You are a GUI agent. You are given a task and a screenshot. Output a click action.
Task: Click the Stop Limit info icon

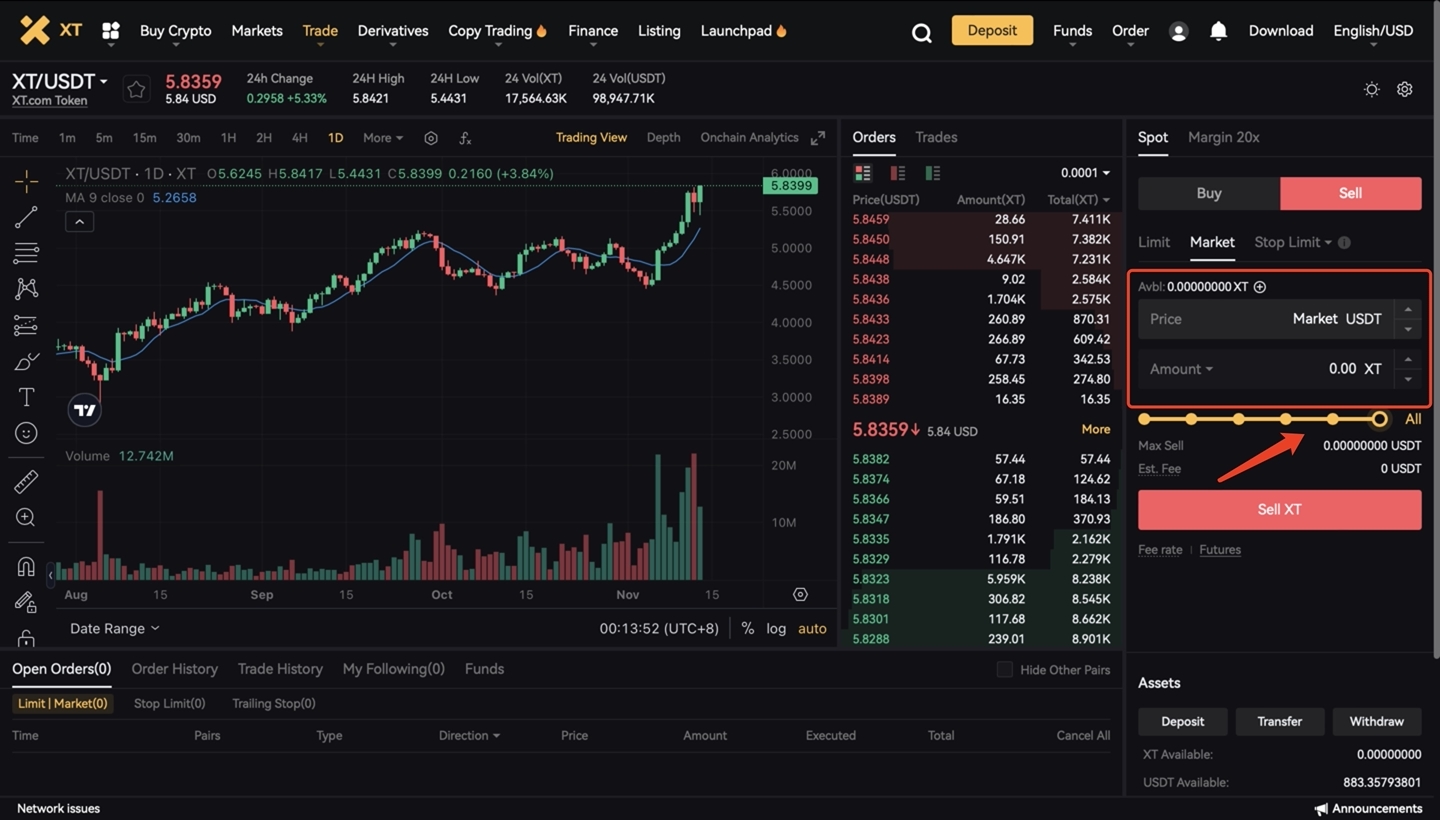[1344, 242]
